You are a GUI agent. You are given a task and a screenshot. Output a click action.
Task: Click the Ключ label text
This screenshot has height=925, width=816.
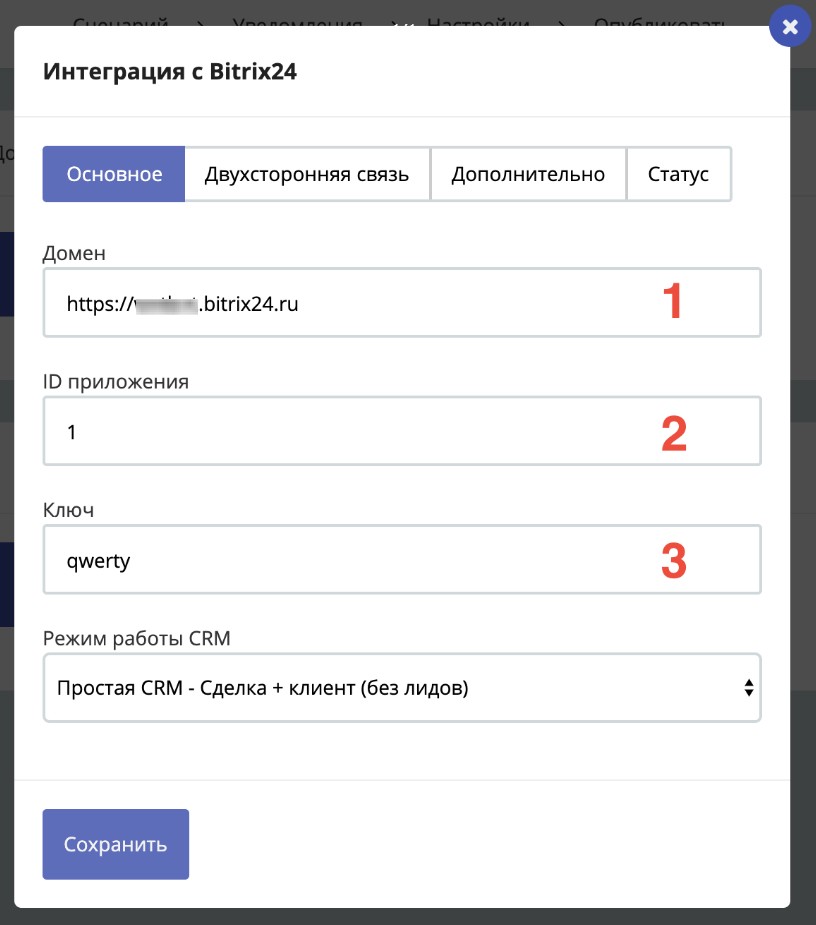(68, 510)
